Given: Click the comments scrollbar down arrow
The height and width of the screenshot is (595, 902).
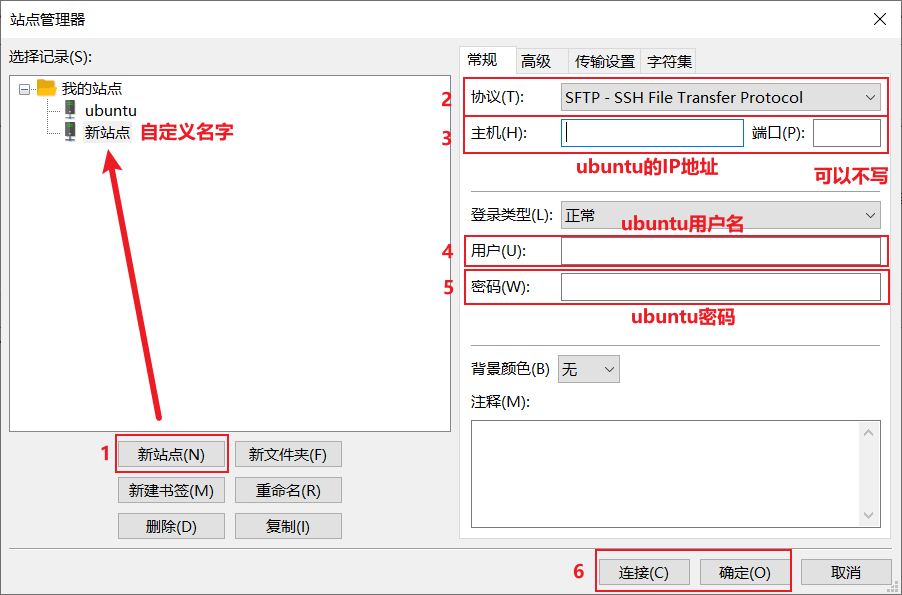Looking at the screenshot, I should (869, 515).
